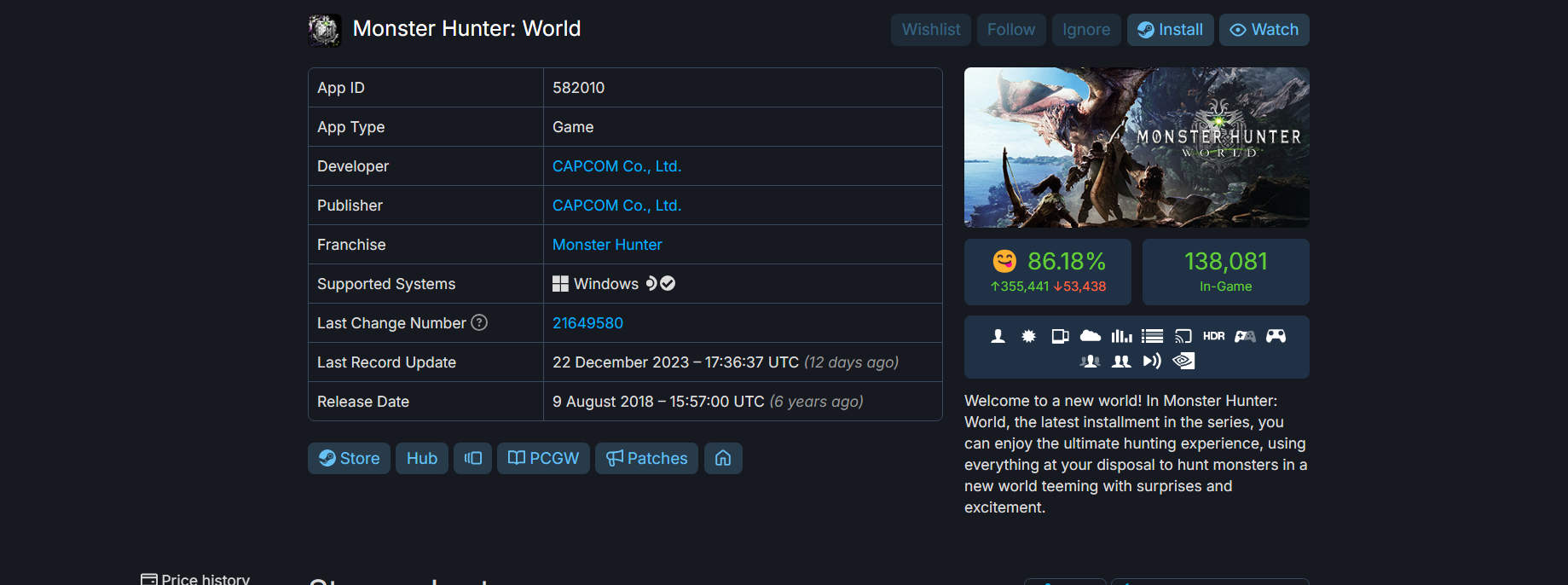This screenshot has height=585, width=1568.
Task: Click the trading cards button beside Hub
Action: (472, 458)
